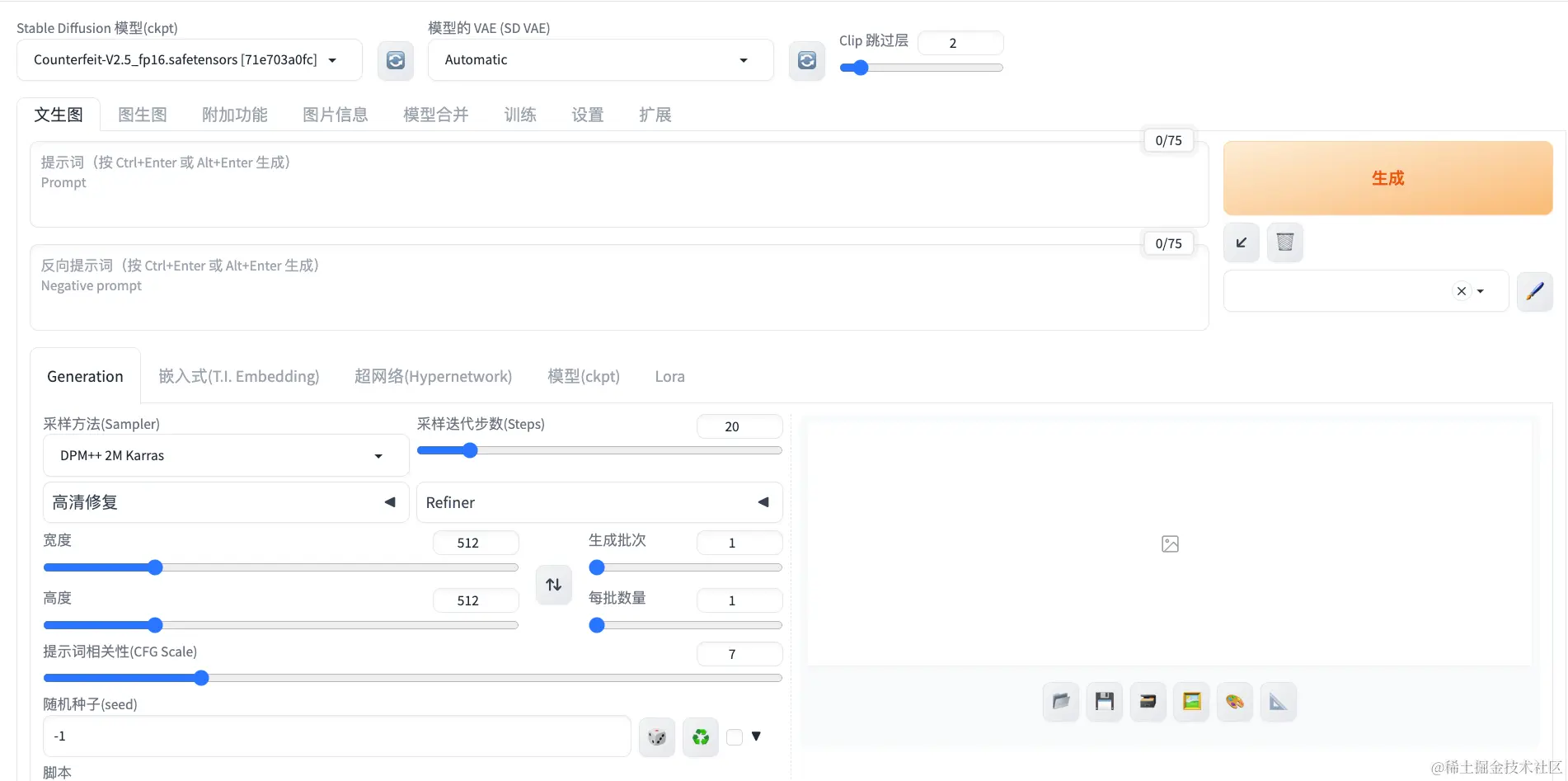Adjust the CFG Scale slider
Image resolution: width=1568 pixels, height=781 pixels.
(412, 678)
